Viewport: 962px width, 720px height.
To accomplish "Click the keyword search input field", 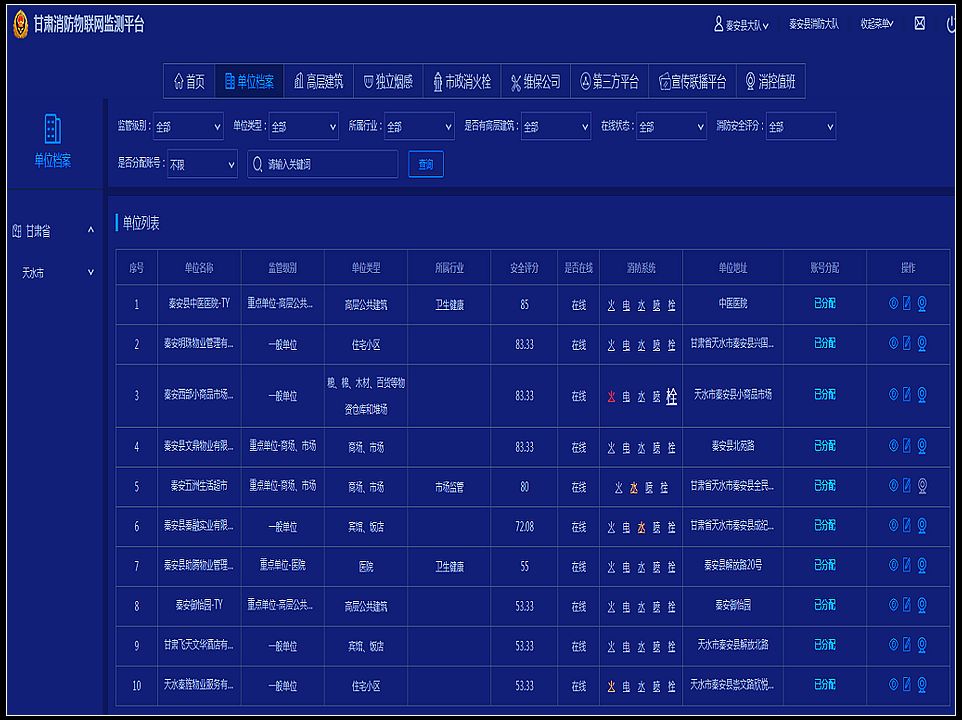I will click(x=323, y=164).
